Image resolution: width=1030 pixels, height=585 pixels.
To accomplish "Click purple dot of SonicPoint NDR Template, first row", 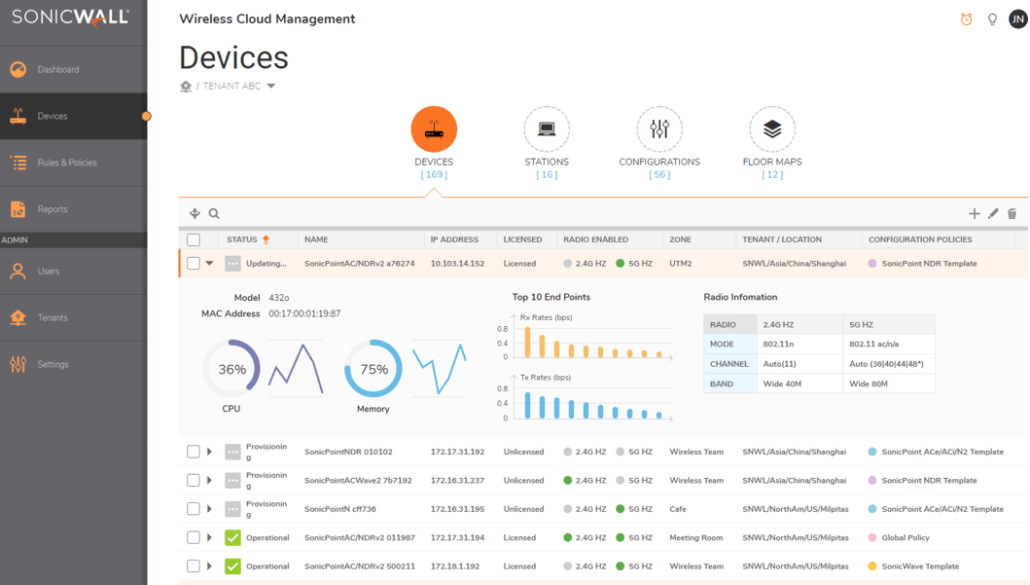I will (x=872, y=263).
